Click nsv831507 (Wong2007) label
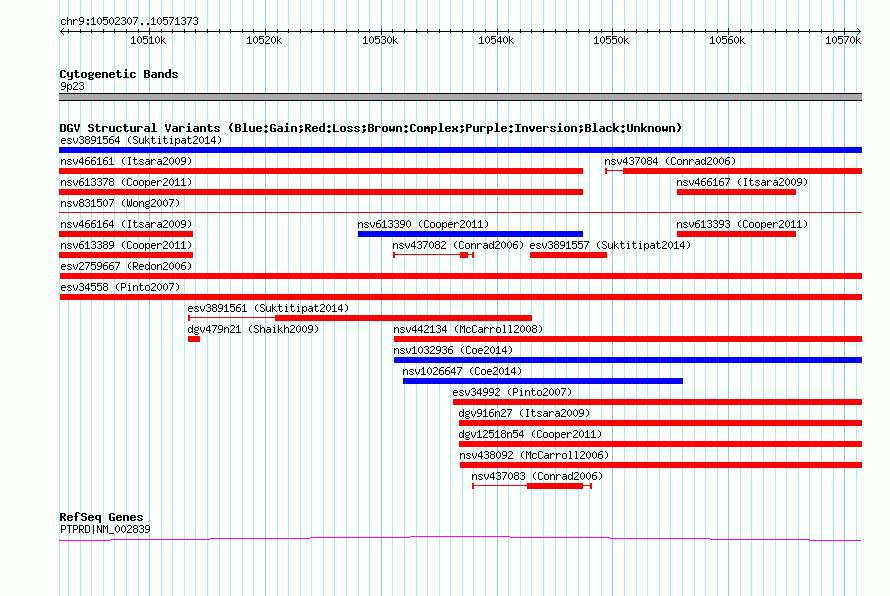 tap(120, 203)
